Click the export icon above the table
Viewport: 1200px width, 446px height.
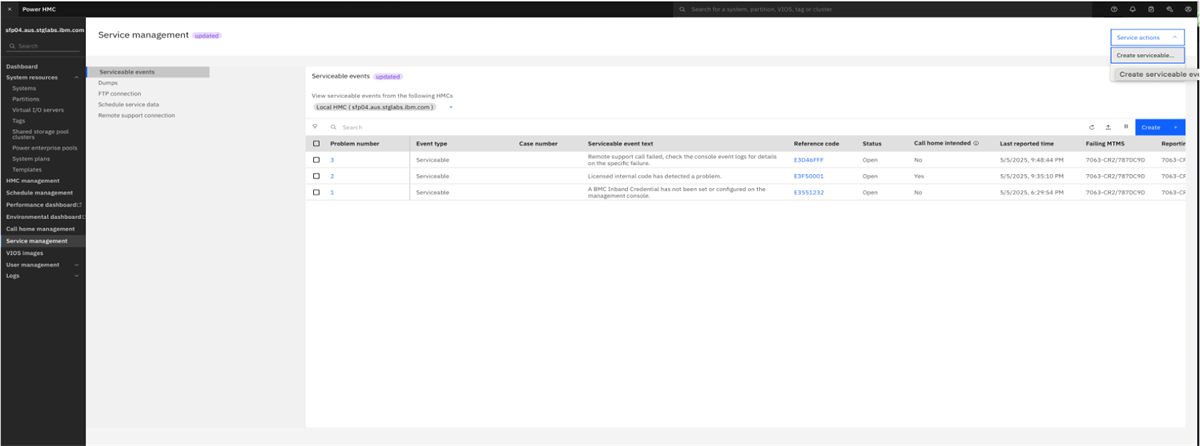point(1108,127)
